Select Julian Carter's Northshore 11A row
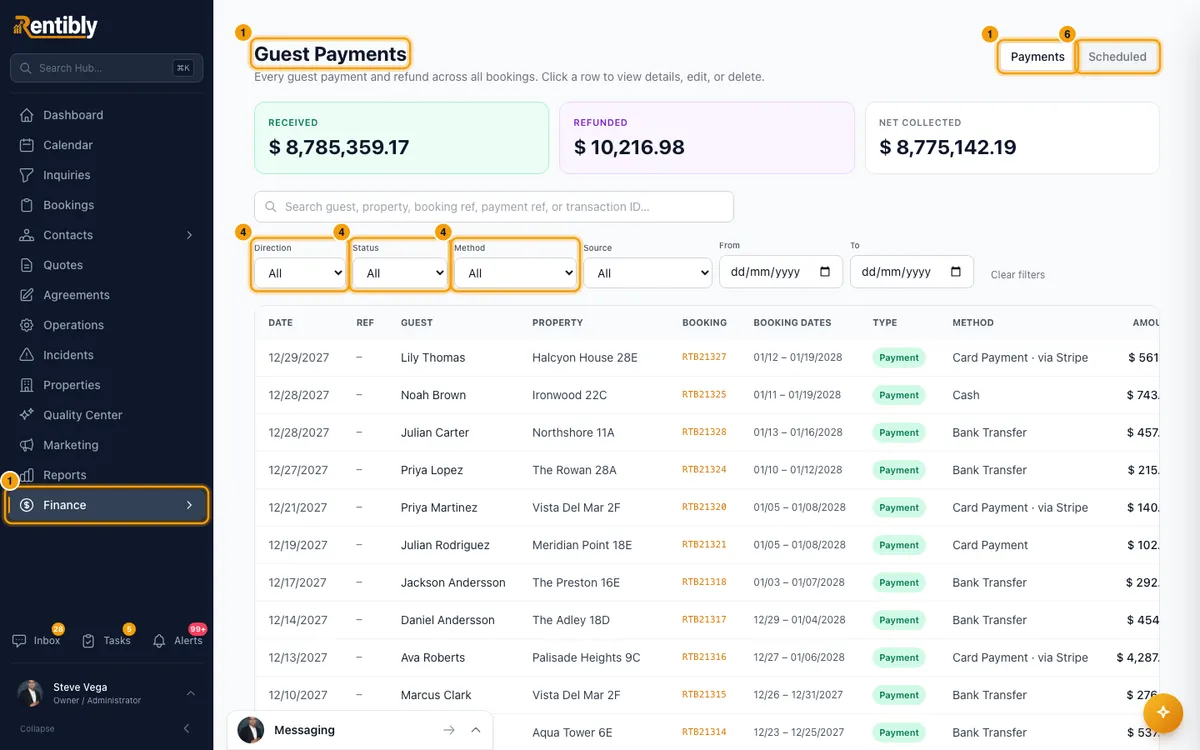The height and width of the screenshot is (750, 1200). tap(707, 432)
